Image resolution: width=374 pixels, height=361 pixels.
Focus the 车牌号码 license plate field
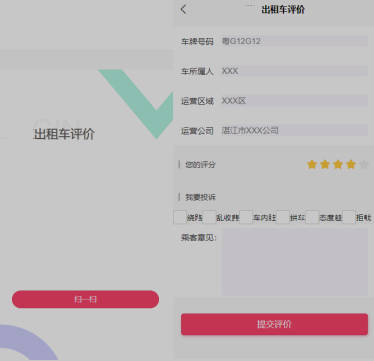coord(295,41)
